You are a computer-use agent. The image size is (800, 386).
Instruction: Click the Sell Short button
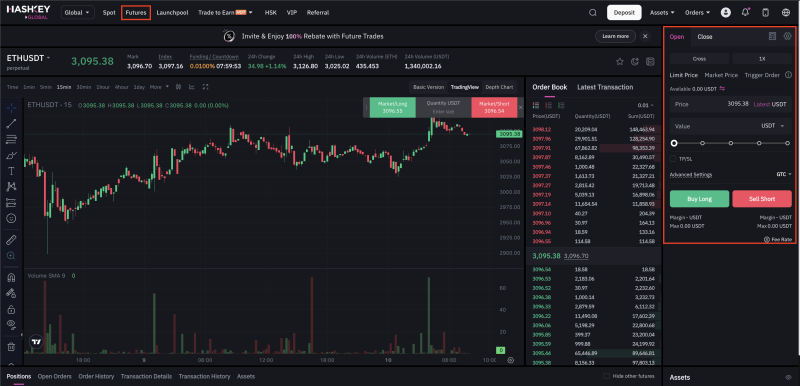(762, 199)
